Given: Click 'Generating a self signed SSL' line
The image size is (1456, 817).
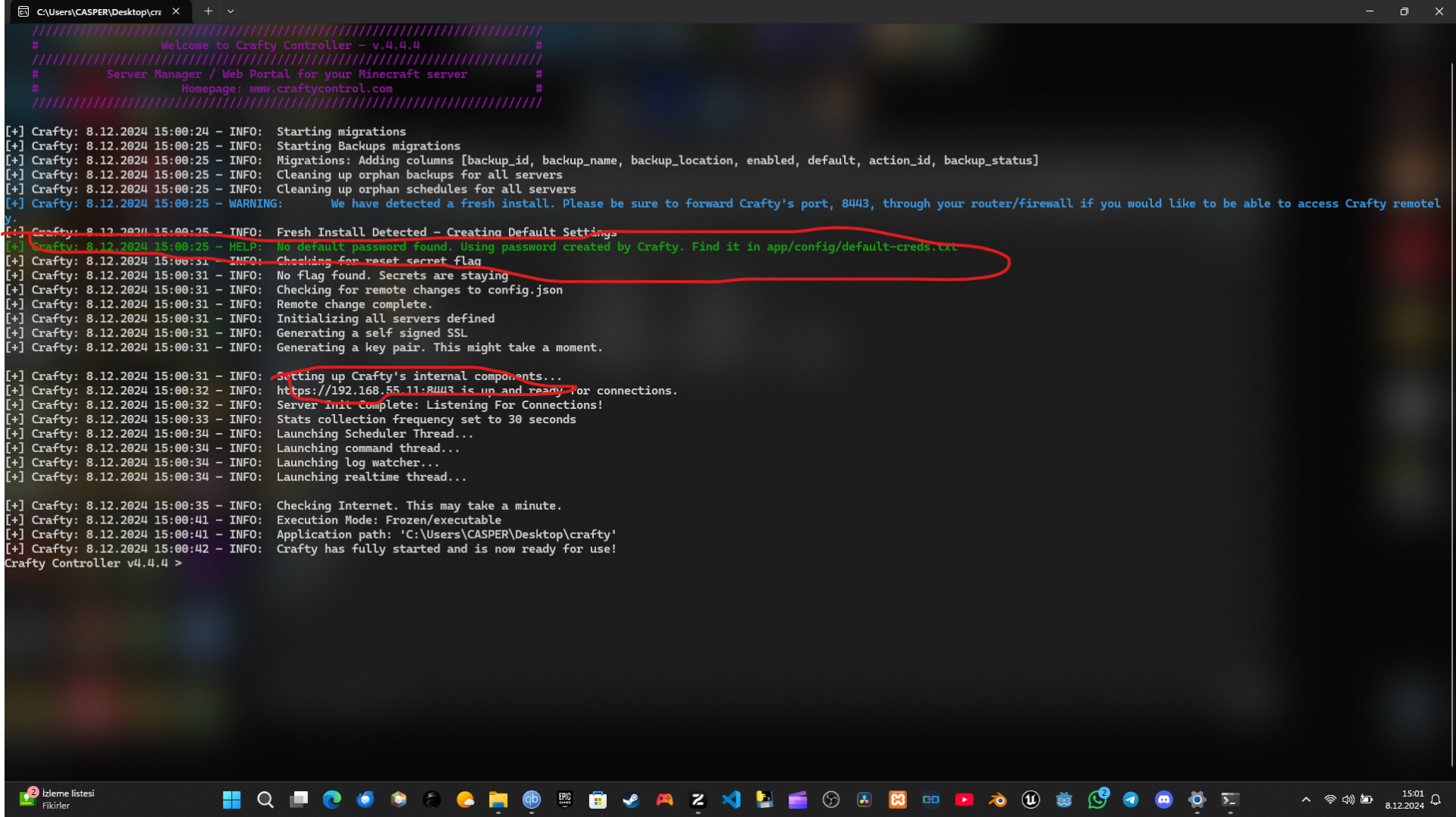Looking at the screenshot, I should [x=372, y=333].
